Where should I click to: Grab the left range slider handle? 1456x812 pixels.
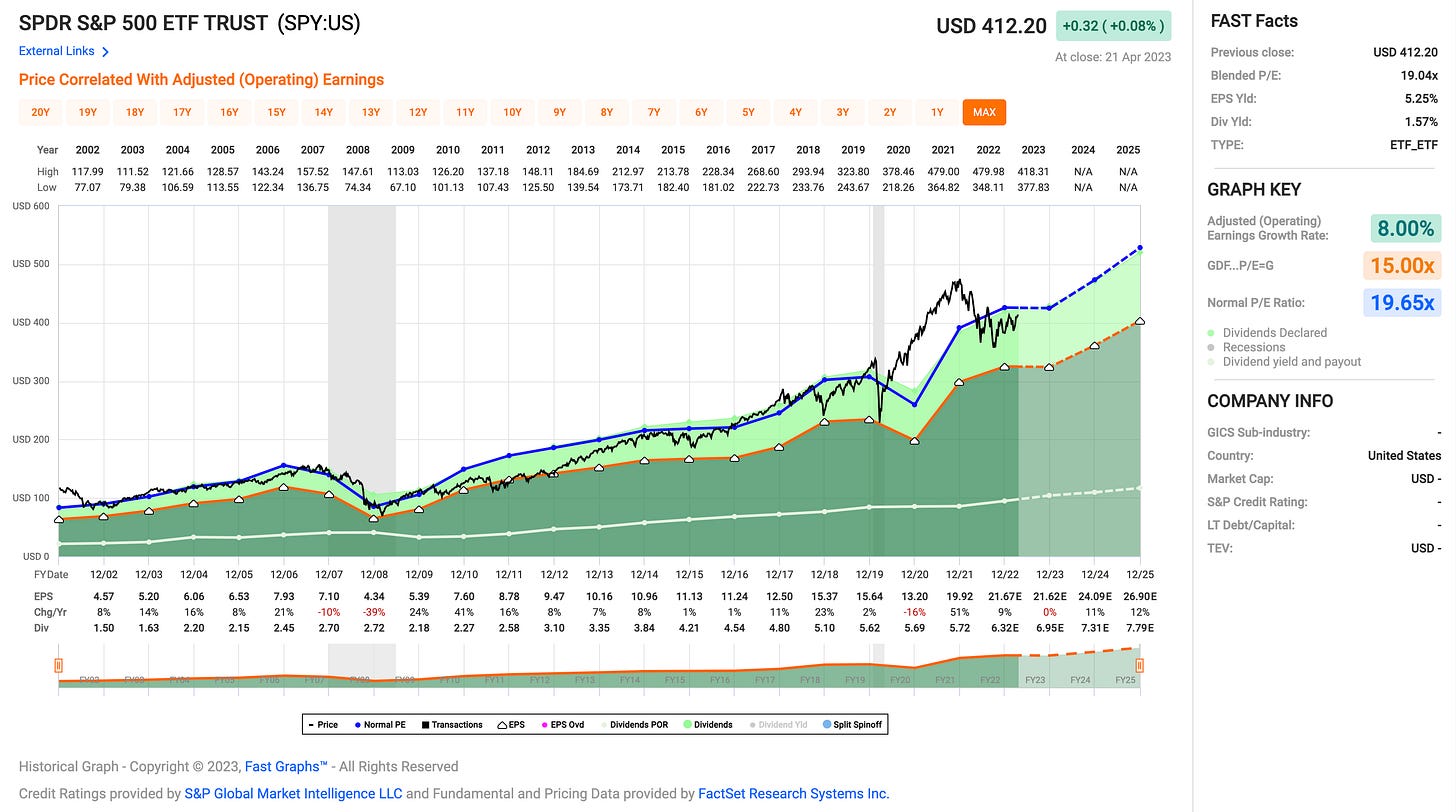(x=59, y=665)
